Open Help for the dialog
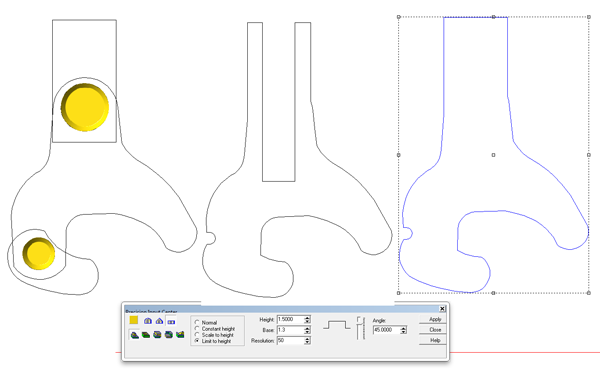The width and height of the screenshot is (600, 372). [433, 340]
